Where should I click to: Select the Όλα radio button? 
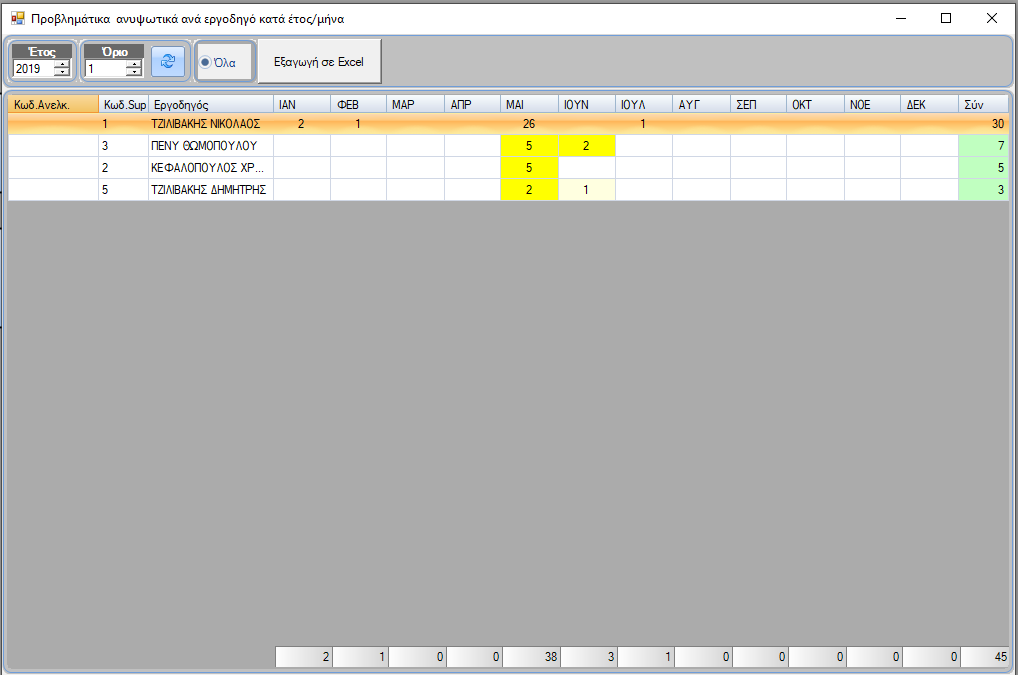(x=206, y=62)
